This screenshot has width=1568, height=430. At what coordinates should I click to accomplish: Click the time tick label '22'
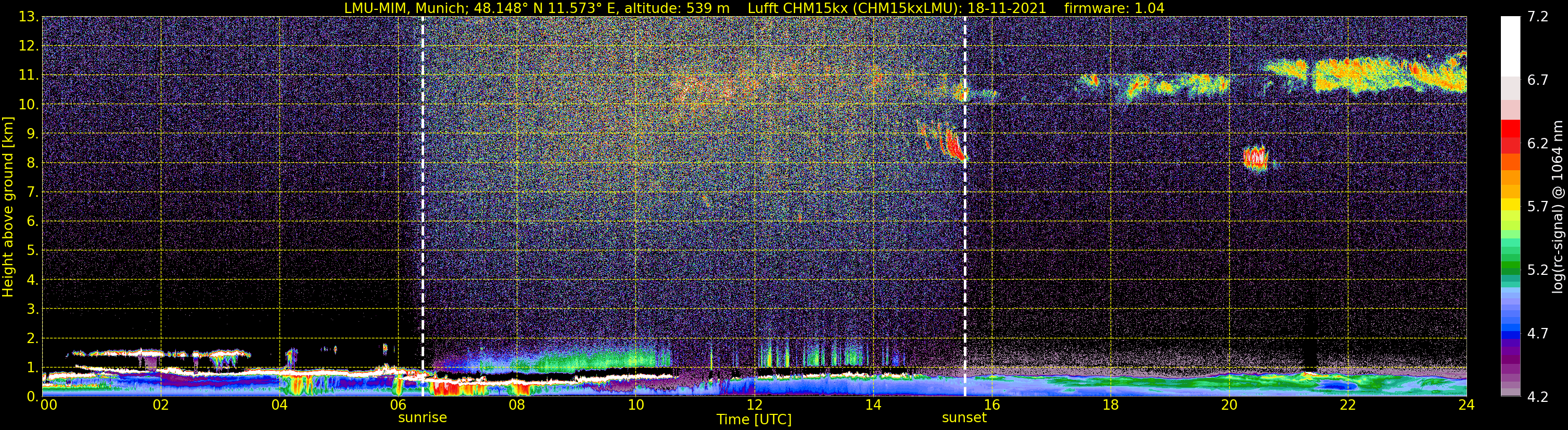[x=1348, y=405]
